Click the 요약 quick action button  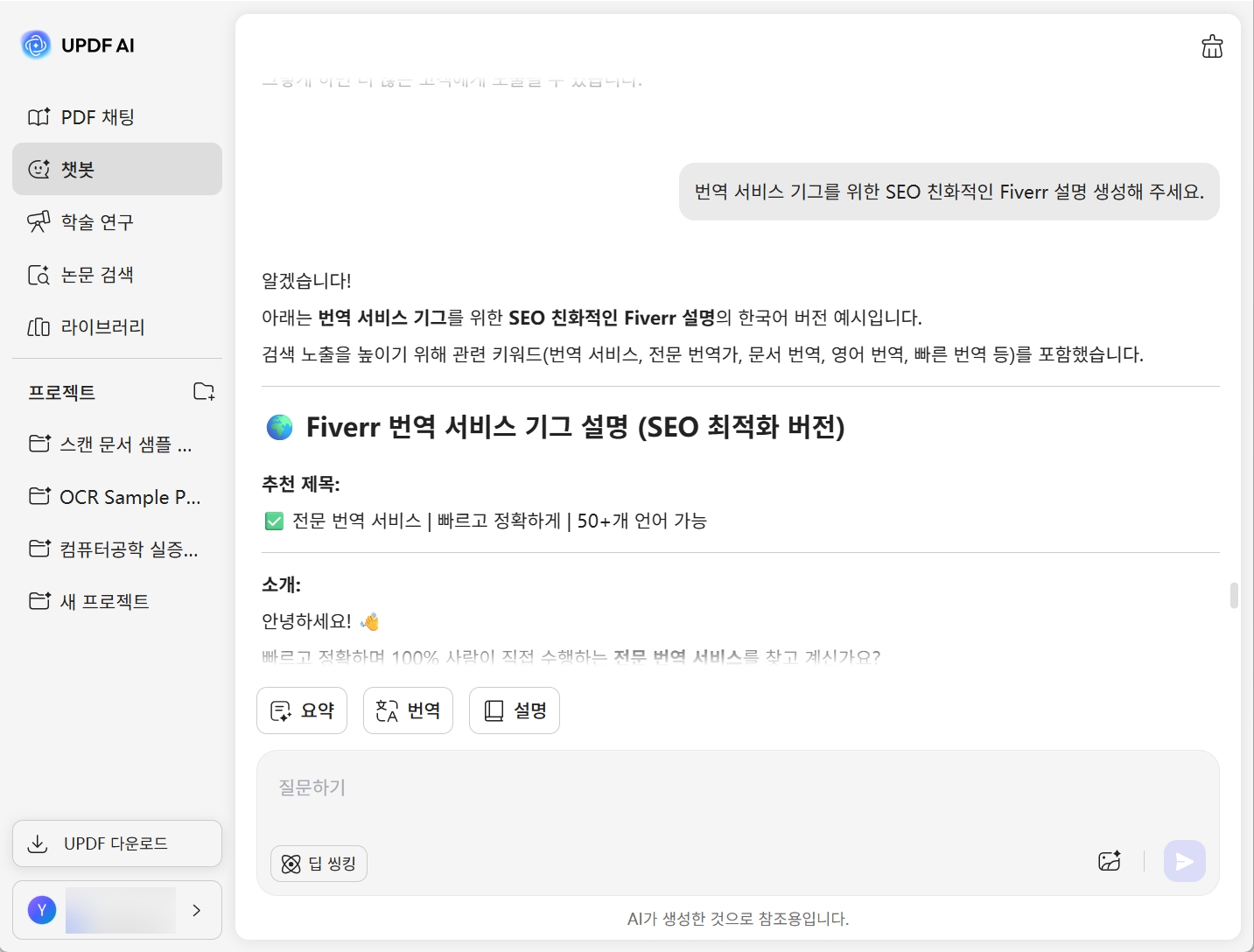(x=302, y=710)
